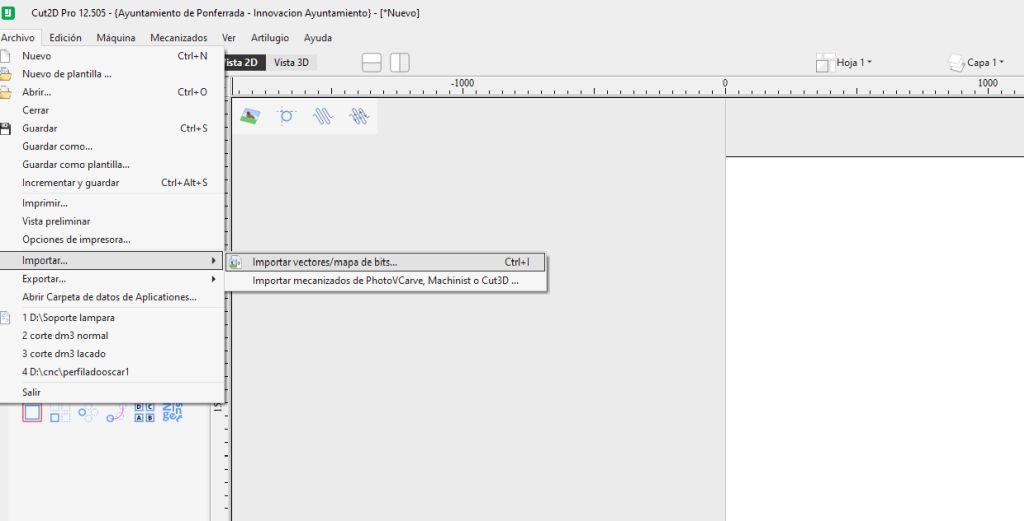The image size is (1024, 521).
Task: Open the Hoja 1 sheet dropdown
Action: pos(854,63)
